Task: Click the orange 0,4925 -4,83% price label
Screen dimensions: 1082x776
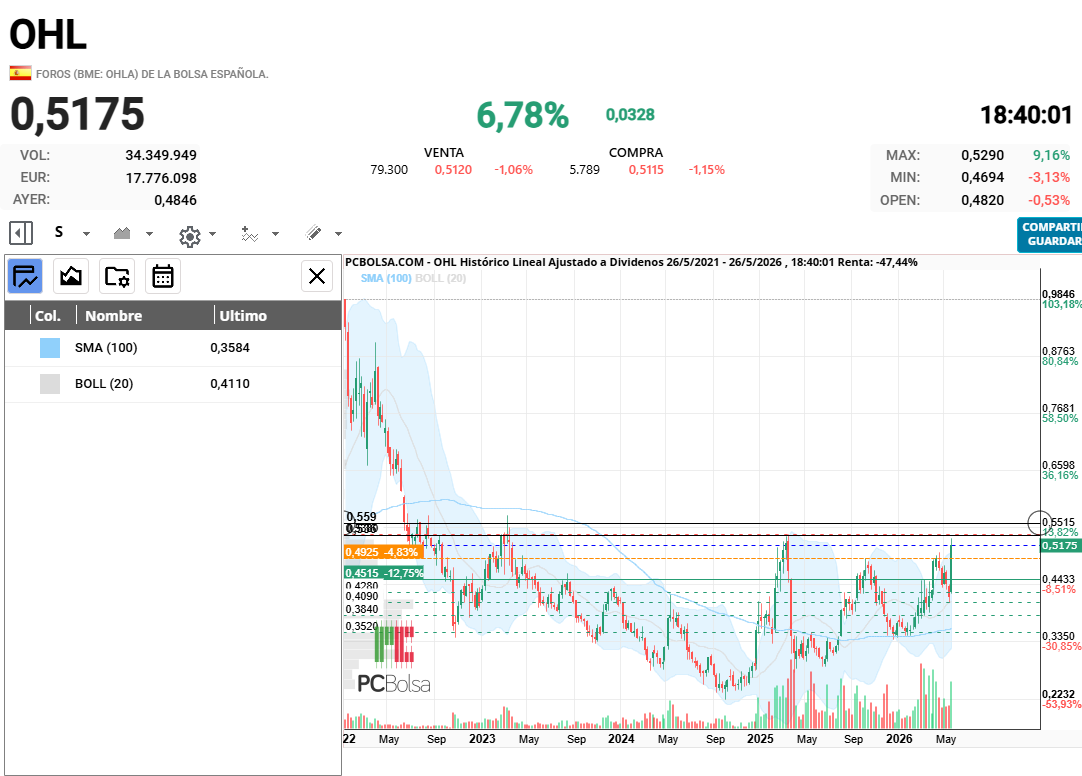Action: click(383, 552)
